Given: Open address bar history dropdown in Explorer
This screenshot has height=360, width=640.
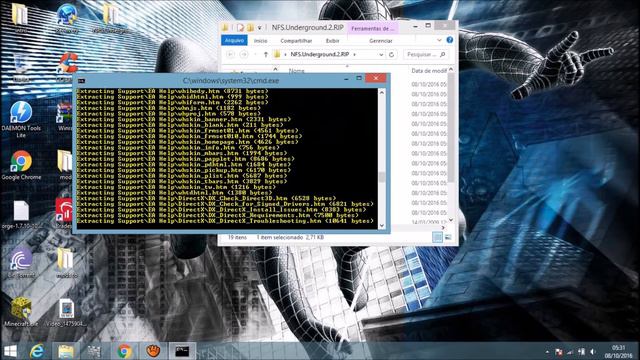Looking at the screenshot, I should (381, 54).
